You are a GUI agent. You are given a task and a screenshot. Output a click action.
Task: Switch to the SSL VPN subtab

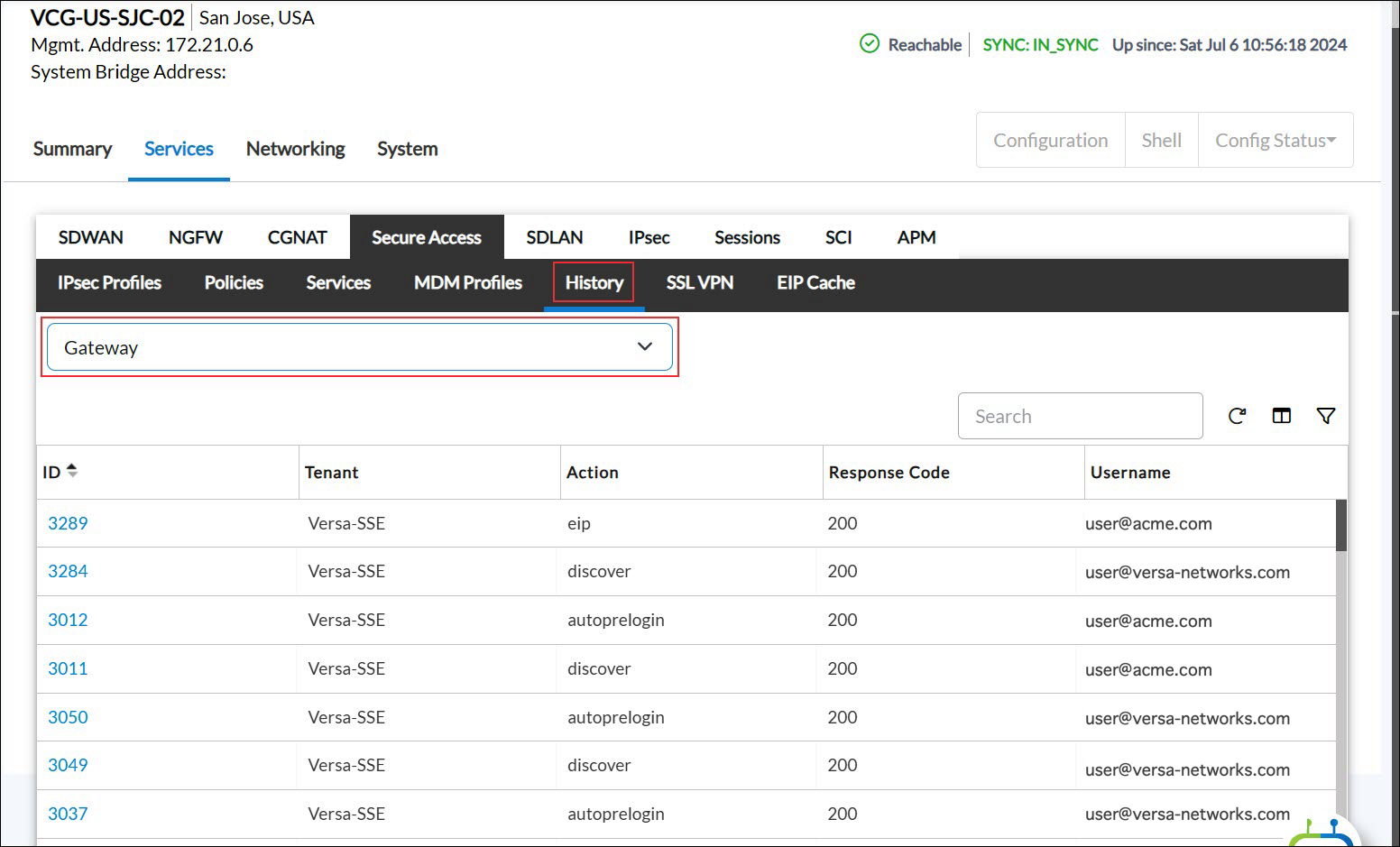700,282
